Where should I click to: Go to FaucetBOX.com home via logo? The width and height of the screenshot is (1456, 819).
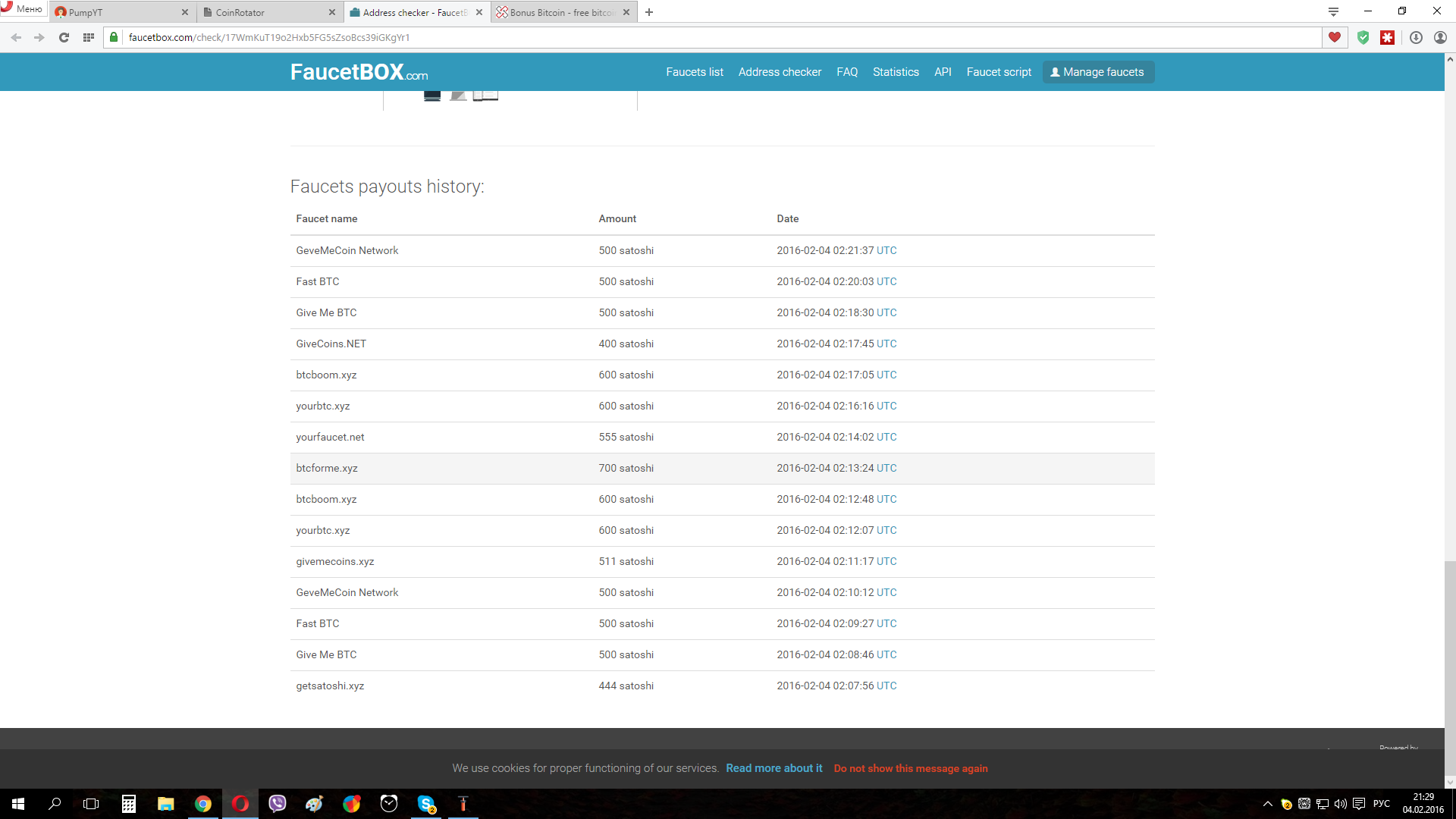(359, 72)
